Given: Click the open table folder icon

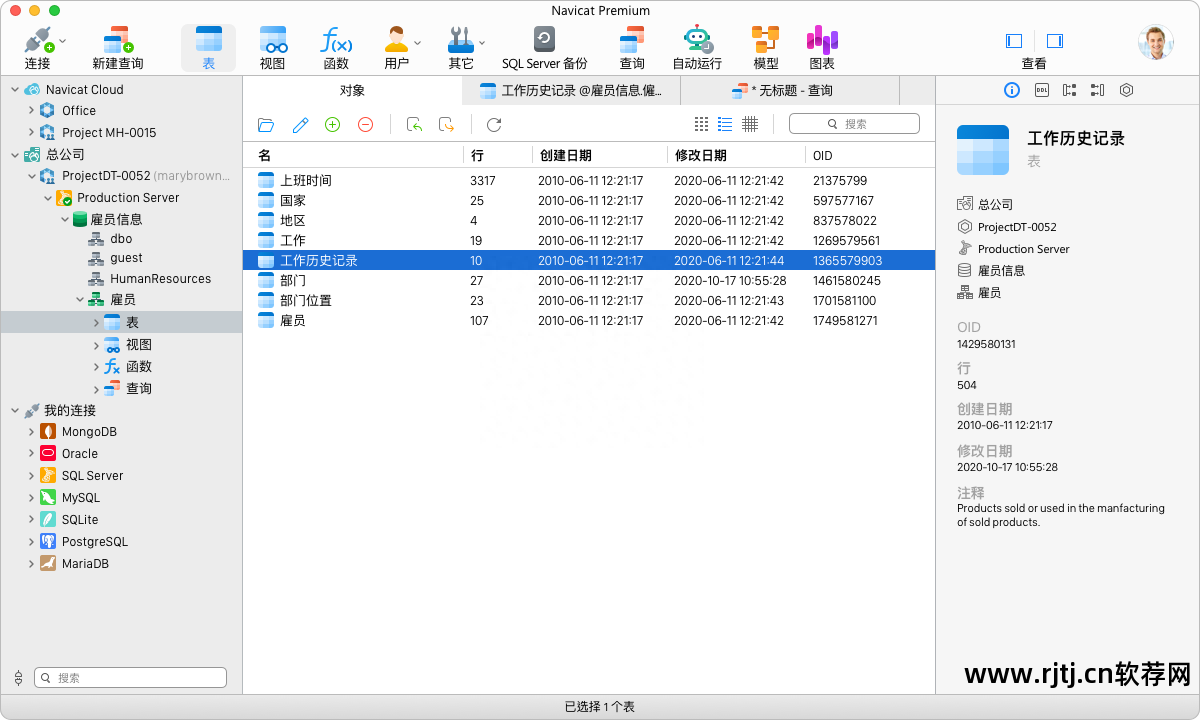Looking at the screenshot, I should [266, 125].
